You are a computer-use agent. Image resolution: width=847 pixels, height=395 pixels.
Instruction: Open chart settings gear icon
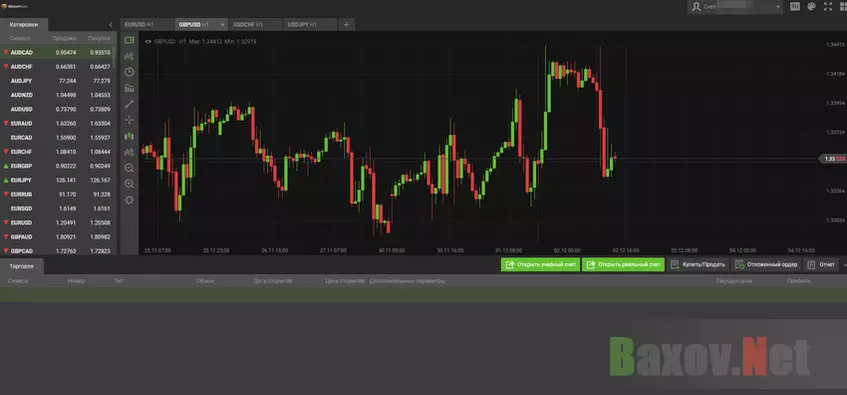129,200
